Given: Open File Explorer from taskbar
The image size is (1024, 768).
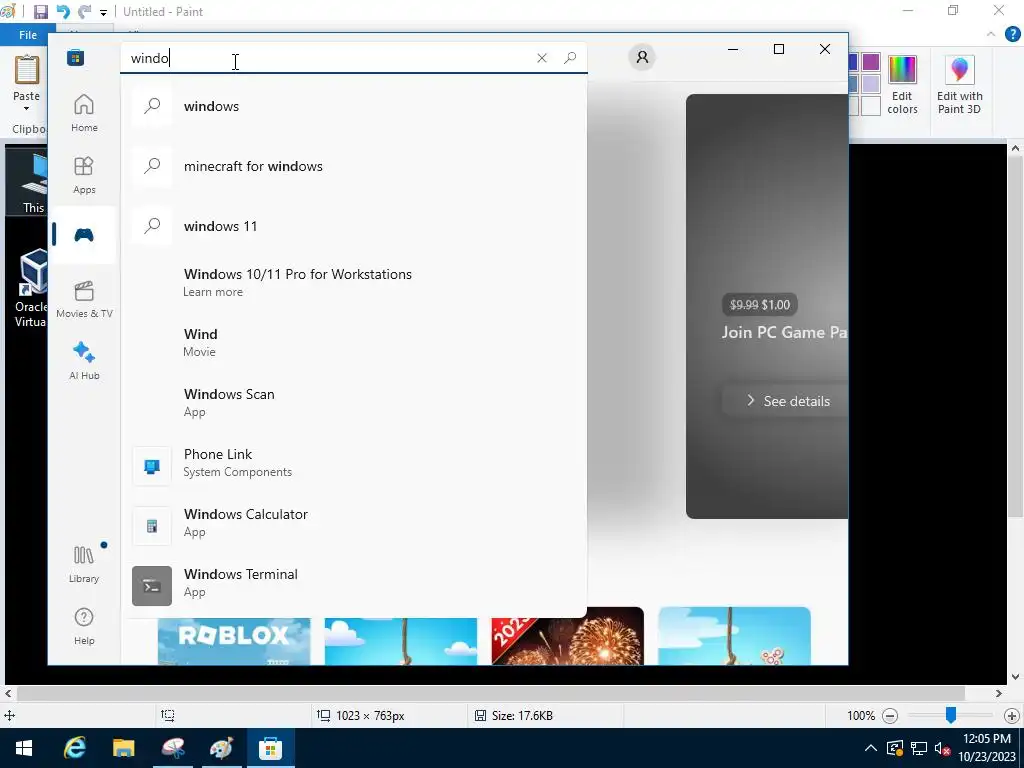Looking at the screenshot, I should [x=123, y=748].
